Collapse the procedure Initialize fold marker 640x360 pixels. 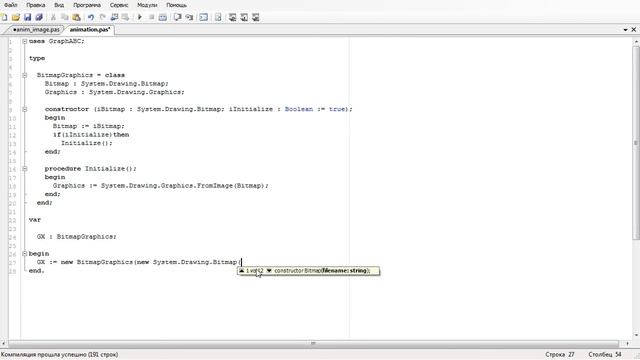(25, 169)
